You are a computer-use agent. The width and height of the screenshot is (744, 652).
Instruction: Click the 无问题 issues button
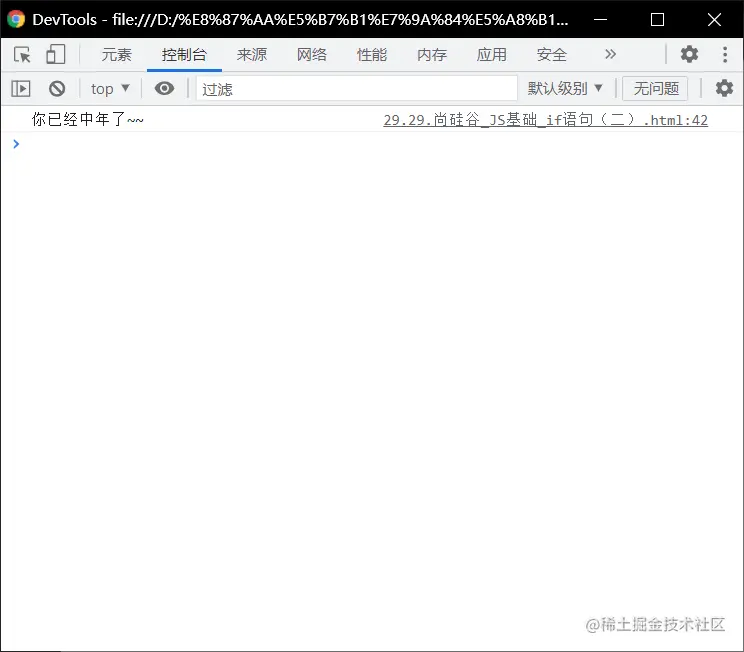[x=655, y=88]
